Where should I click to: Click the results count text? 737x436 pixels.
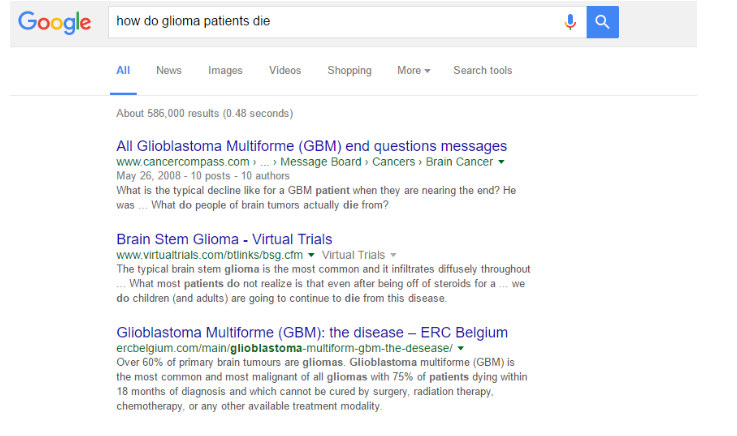coord(205,113)
